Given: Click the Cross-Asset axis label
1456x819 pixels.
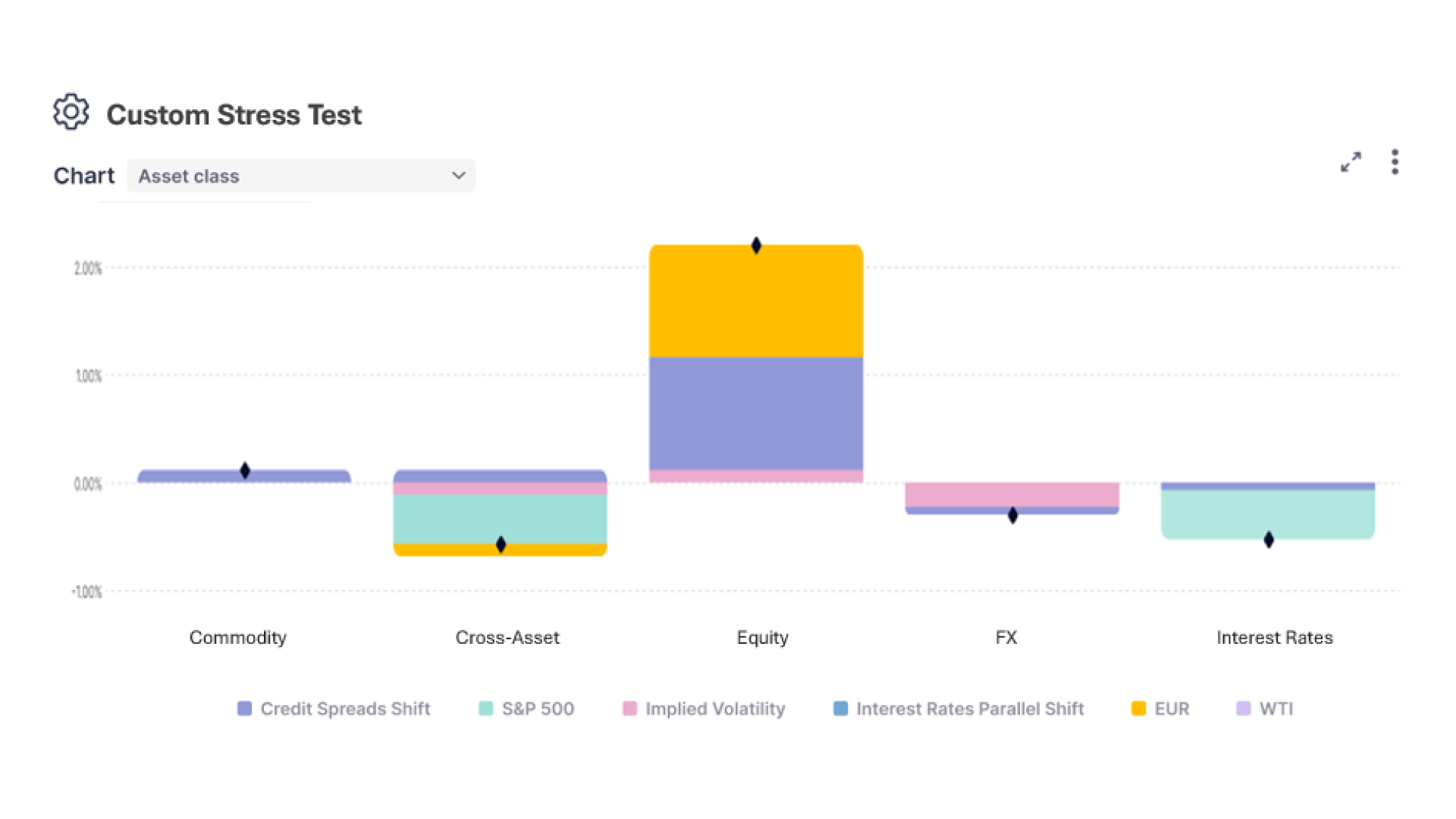Looking at the screenshot, I should tap(507, 638).
